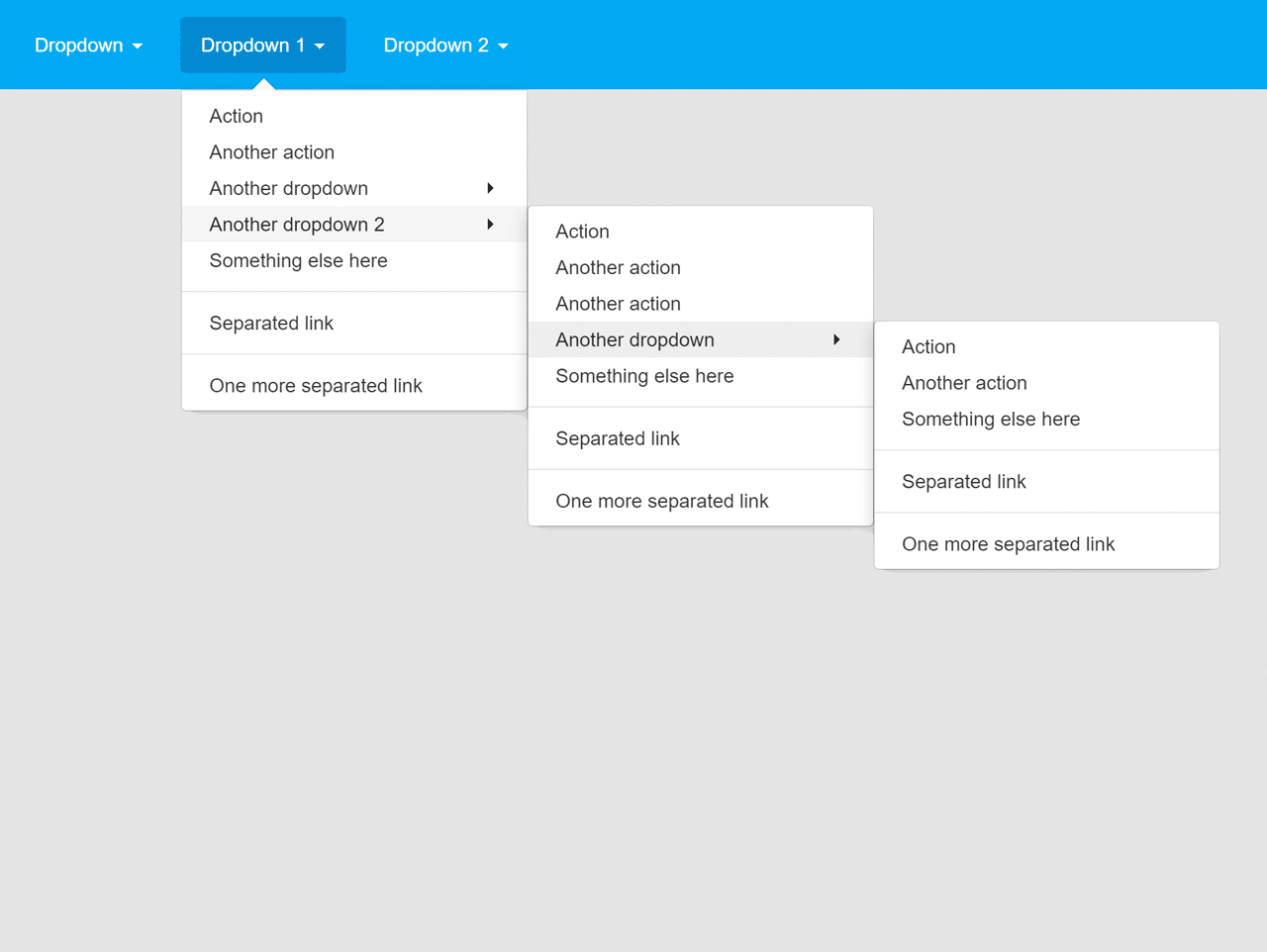The image size is (1267, 952).
Task: Choose the first "Another action" in second menu
Action: coord(618,267)
